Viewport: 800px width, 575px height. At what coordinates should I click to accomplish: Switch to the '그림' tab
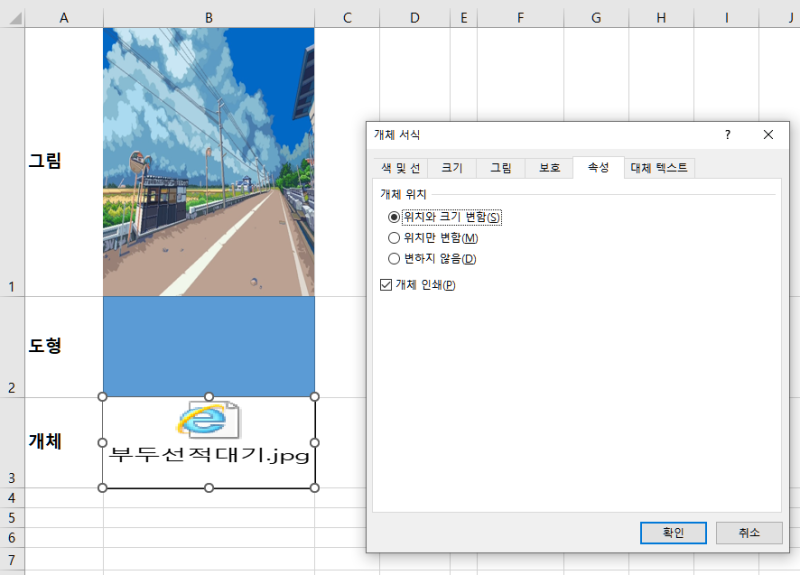point(501,168)
